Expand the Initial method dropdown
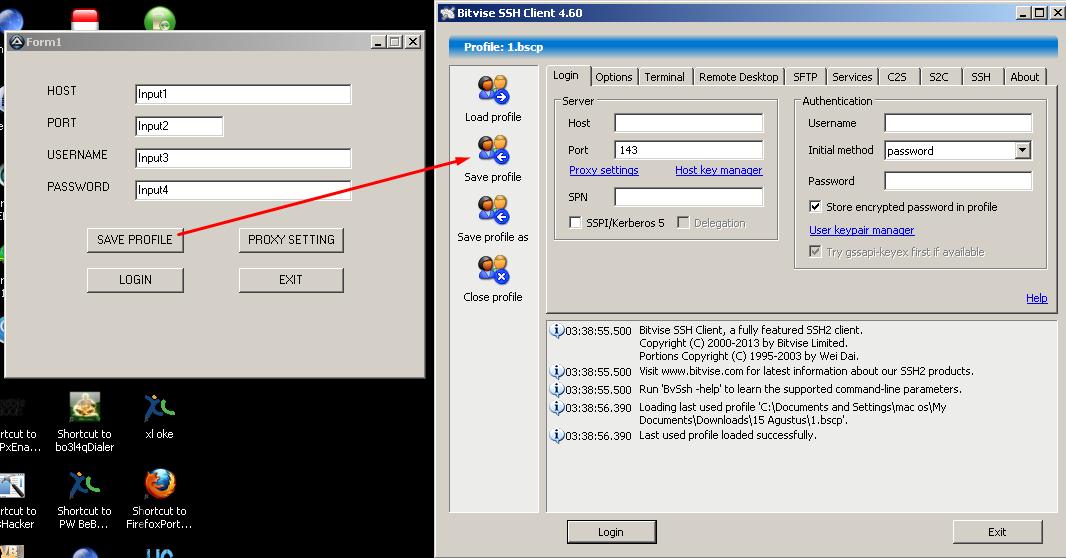 pyautogui.click(x=1022, y=150)
